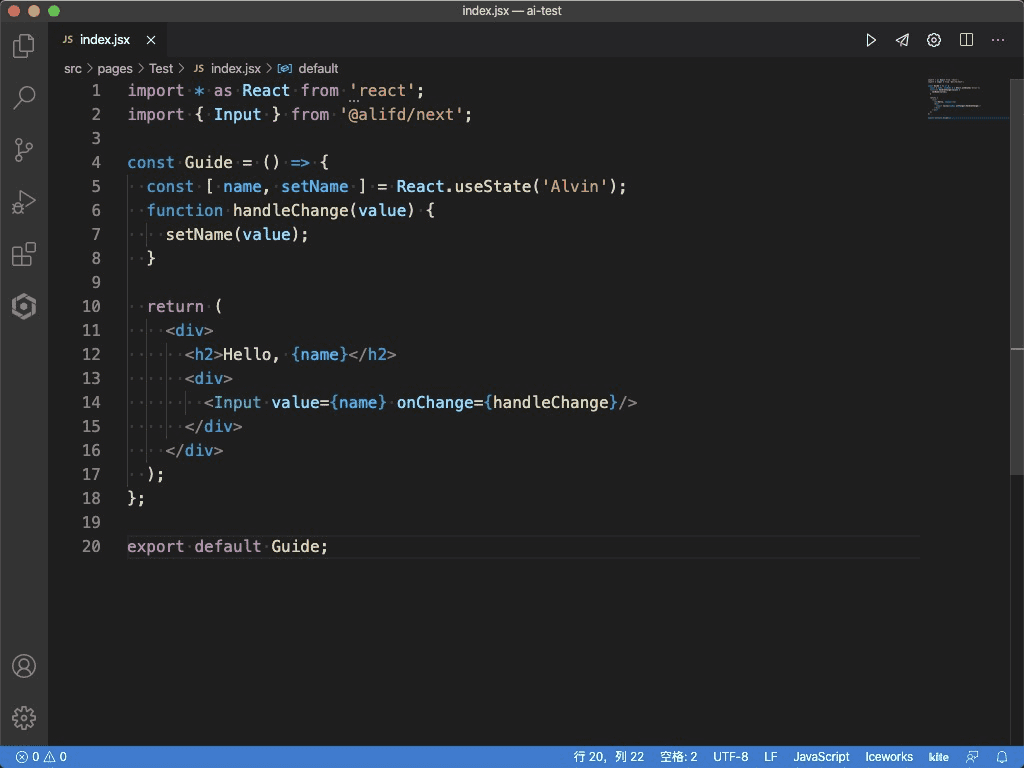The width and height of the screenshot is (1024, 768).
Task: Split the editor to the right
Action: (966, 40)
